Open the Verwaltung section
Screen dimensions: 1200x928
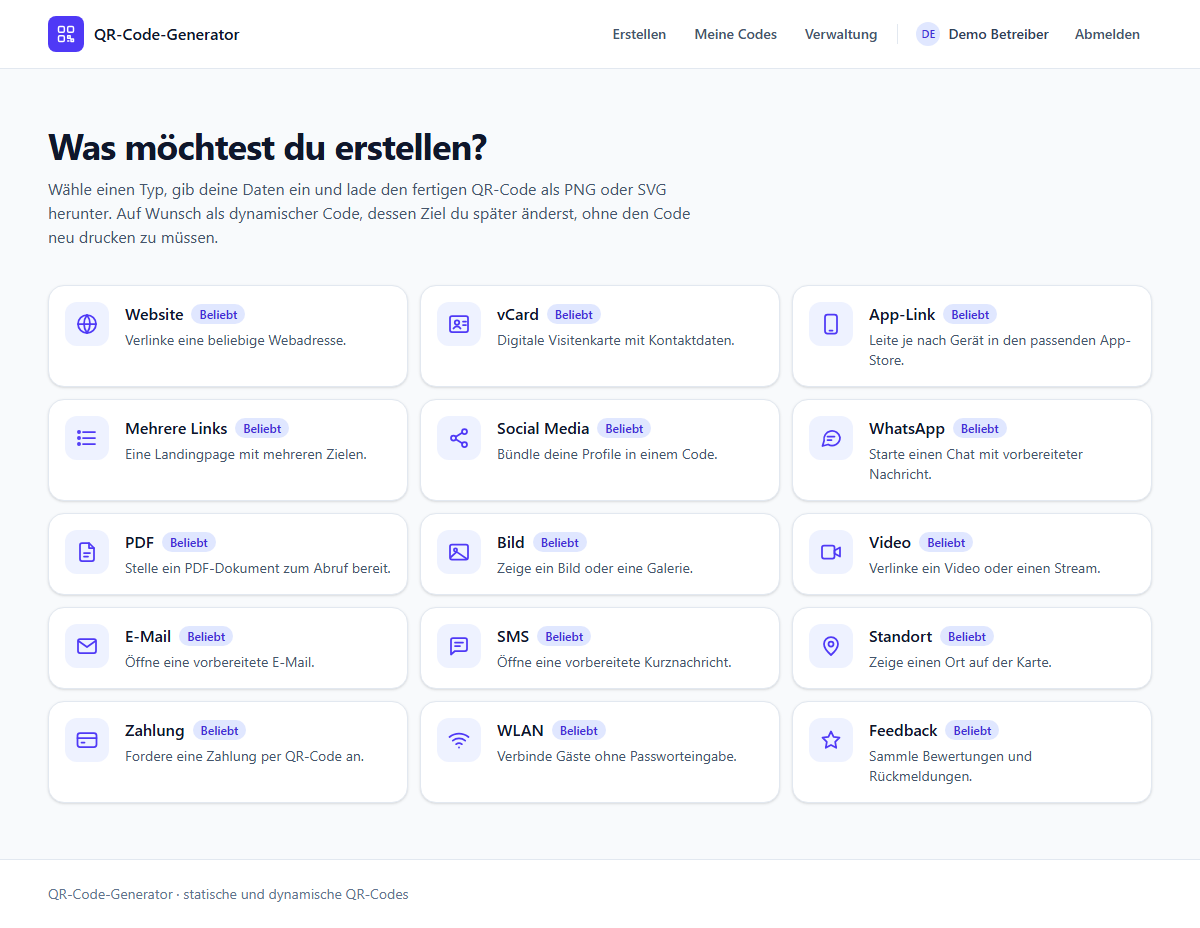pos(841,34)
